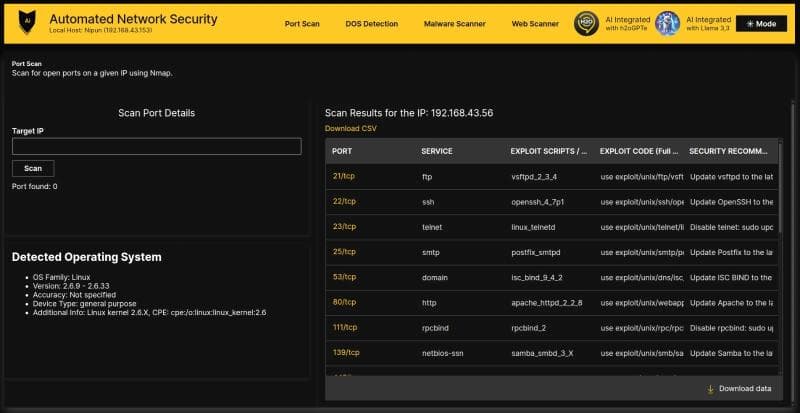800x413 pixels.
Task: Open the DOS Detection tab
Action: (x=371, y=23)
